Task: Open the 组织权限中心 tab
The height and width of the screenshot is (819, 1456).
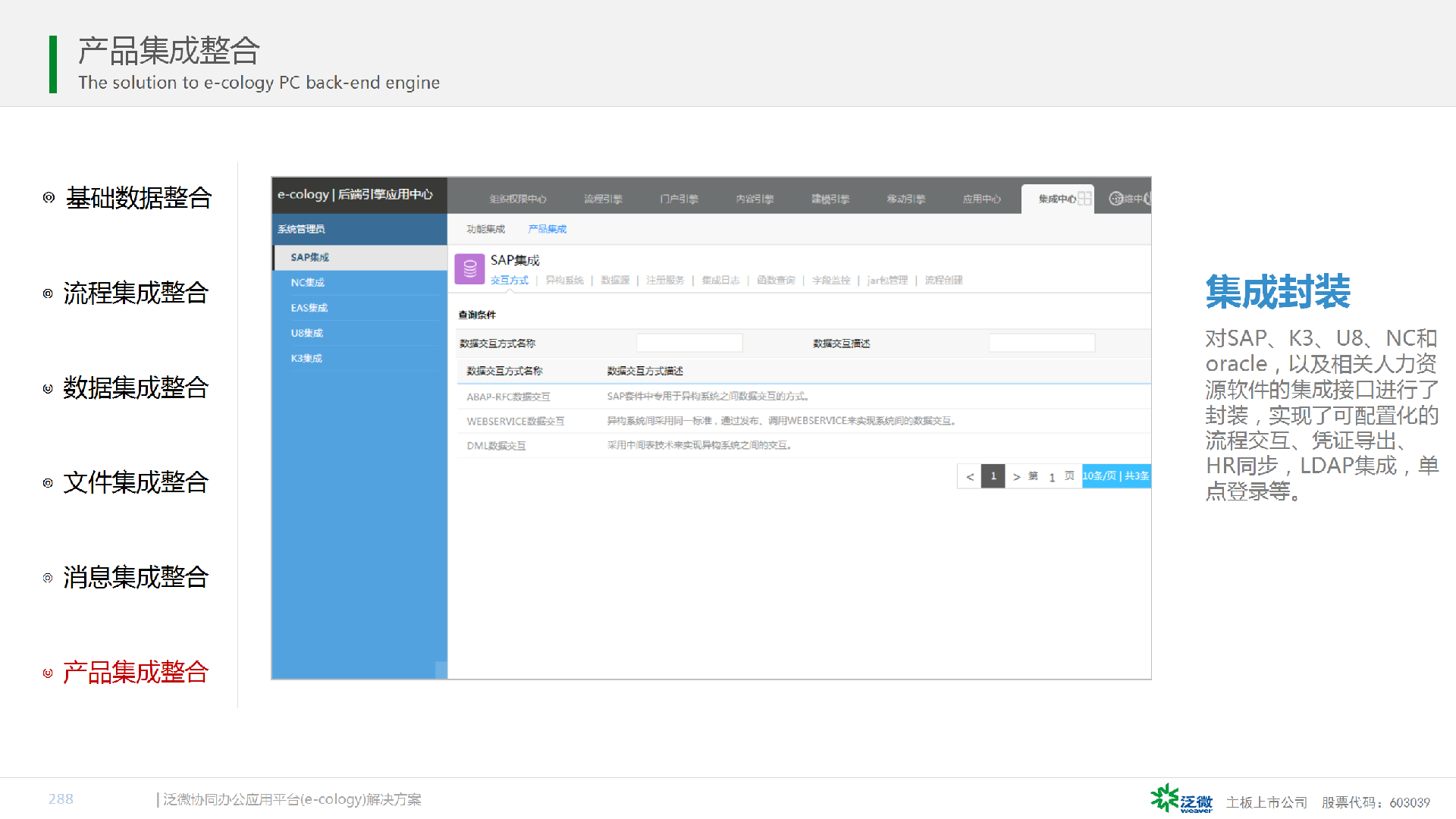Action: tap(518, 199)
